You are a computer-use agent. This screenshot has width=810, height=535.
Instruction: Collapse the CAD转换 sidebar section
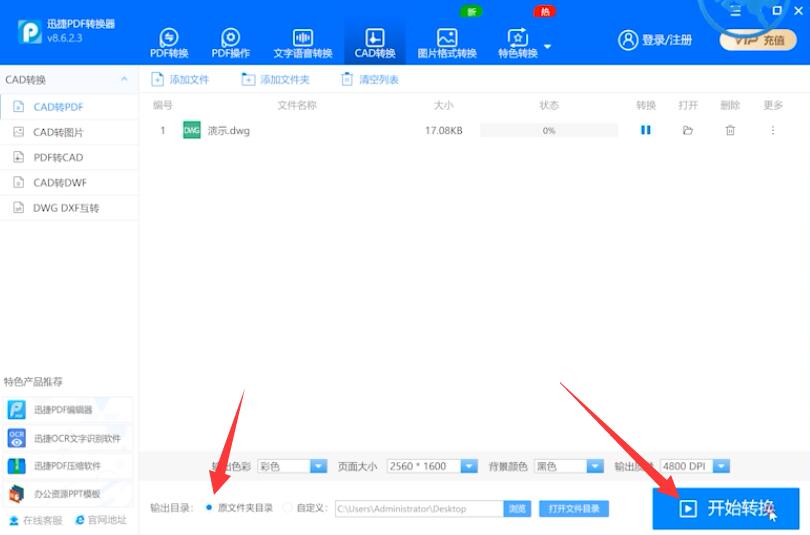124,79
